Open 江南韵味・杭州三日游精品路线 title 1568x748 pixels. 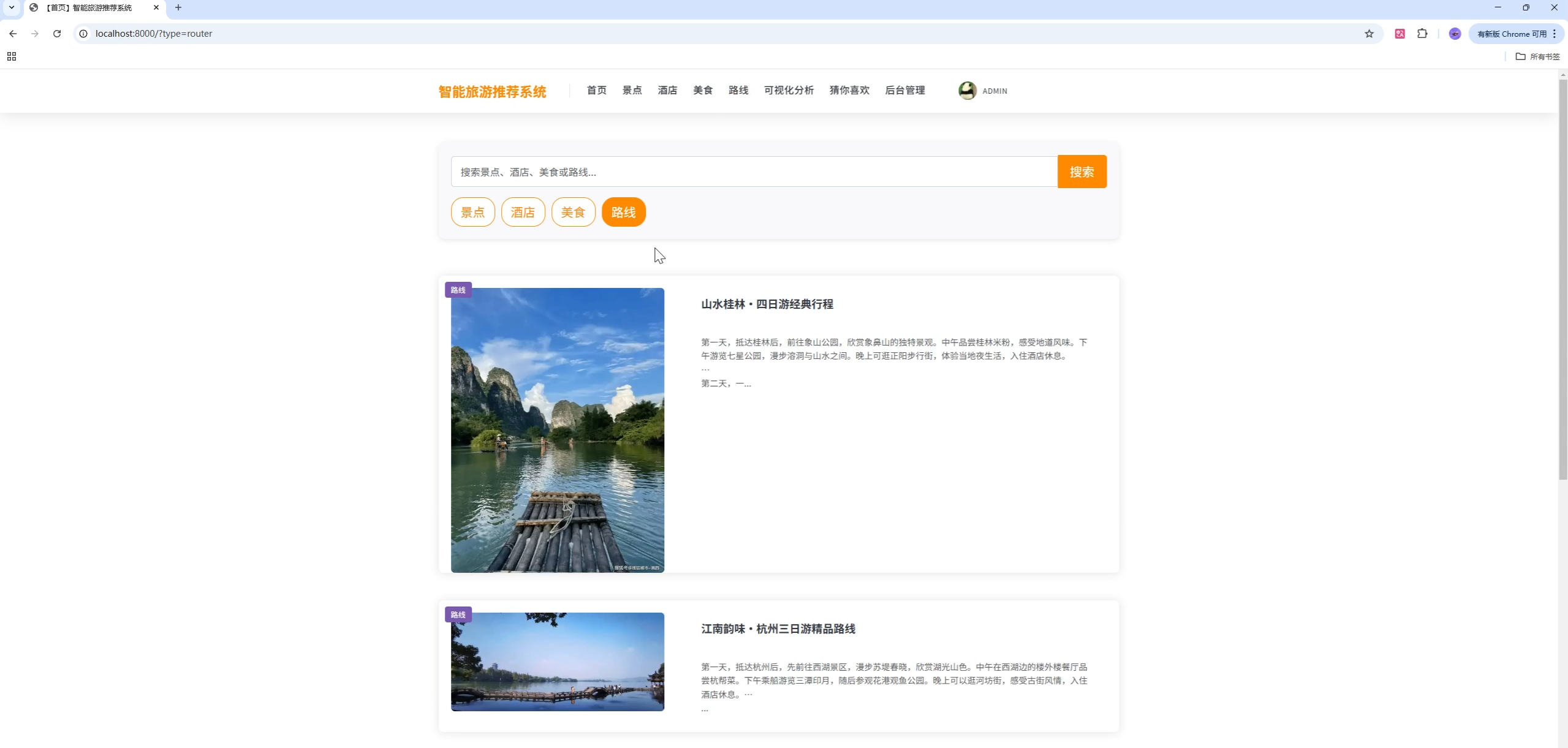[778, 629]
